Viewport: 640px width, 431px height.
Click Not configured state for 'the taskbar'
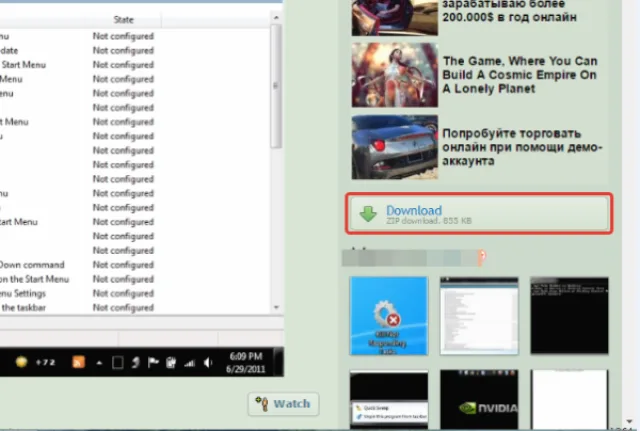pos(123,308)
